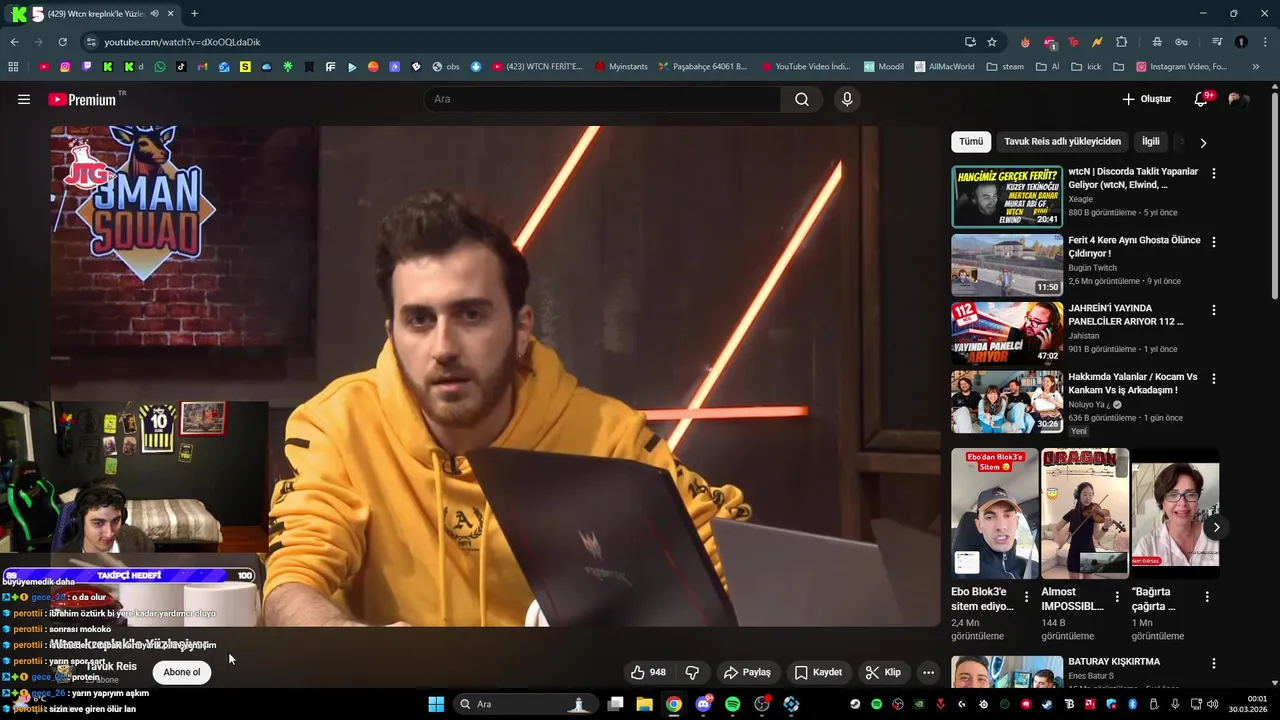
Task: Open YouTube notifications bell
Action: click(x=1202, y=99)
